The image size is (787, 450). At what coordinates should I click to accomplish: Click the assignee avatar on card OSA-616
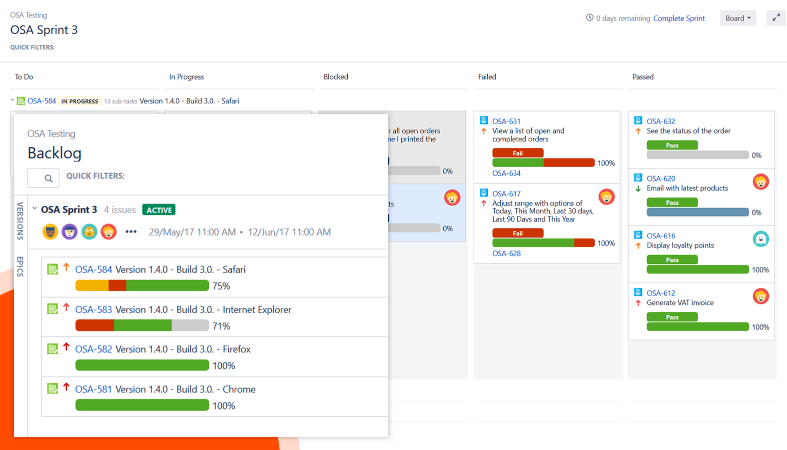click(x=760, y=238)
